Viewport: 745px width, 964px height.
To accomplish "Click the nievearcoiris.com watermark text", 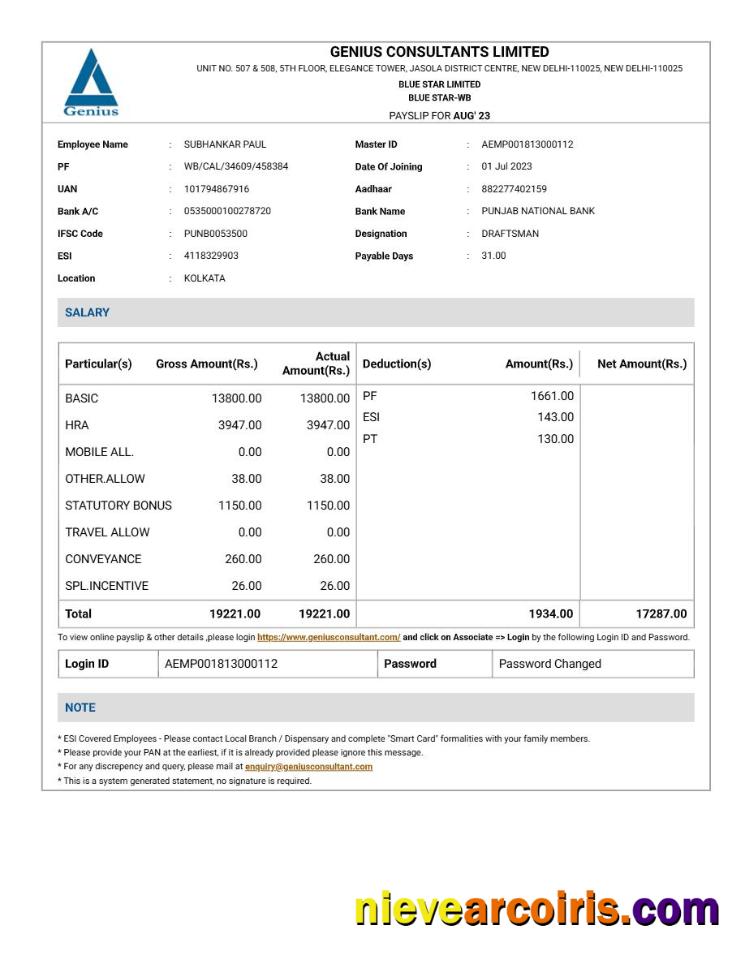I will [536, 909].
